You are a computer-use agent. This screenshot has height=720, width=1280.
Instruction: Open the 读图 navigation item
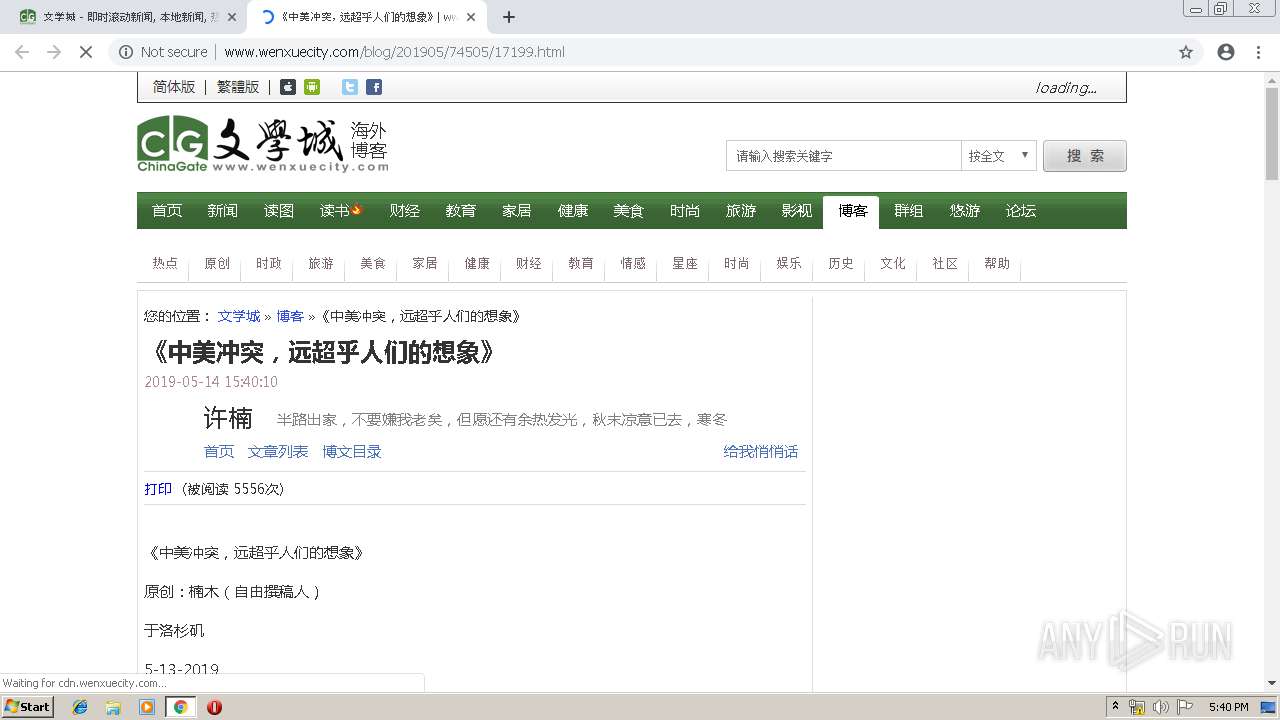pyautogui.click(x=279, y=211)
